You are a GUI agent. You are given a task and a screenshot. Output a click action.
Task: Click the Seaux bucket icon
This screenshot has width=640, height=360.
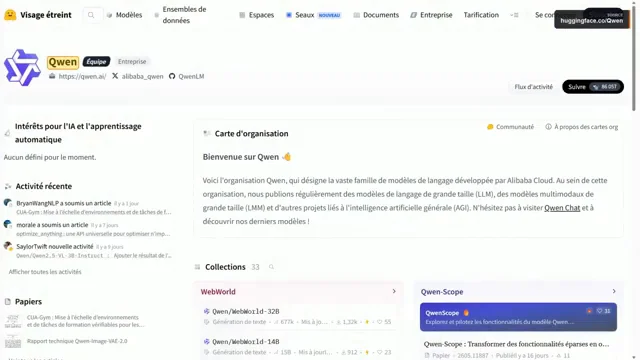point(289,15)
